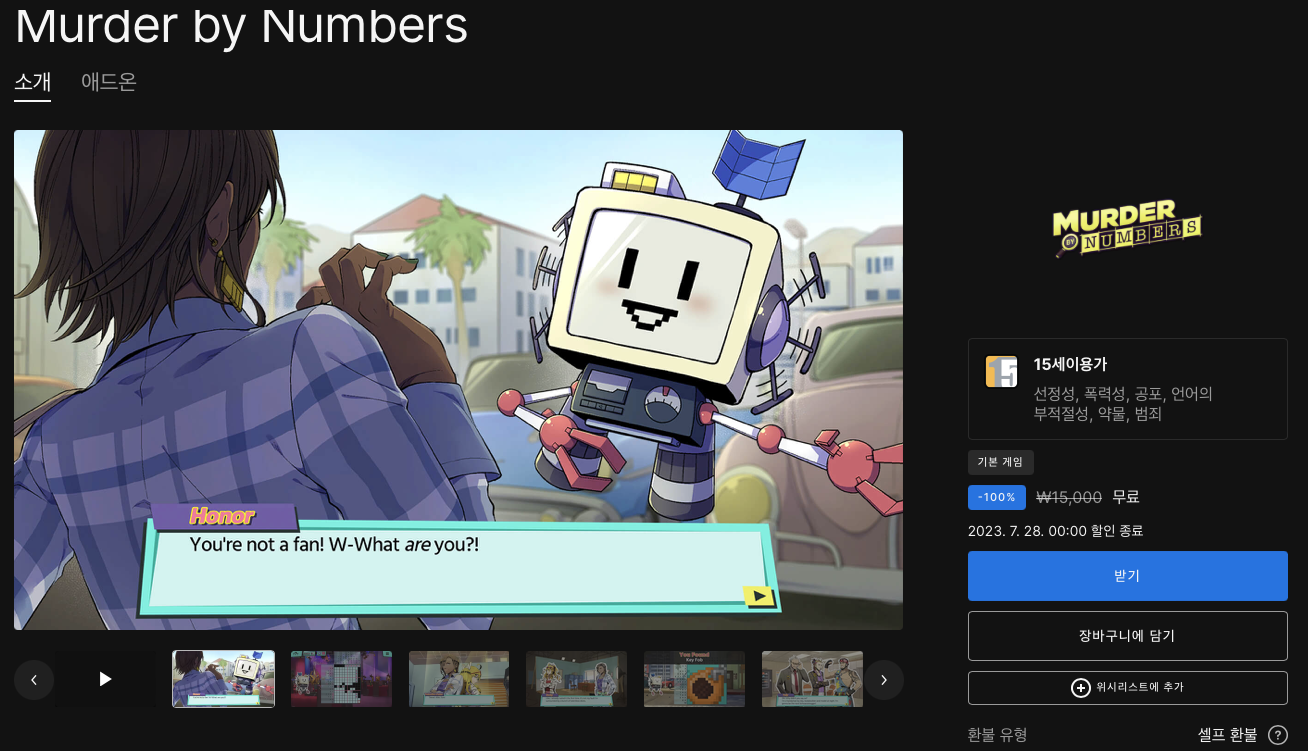1308x751 pixels.
Task: Click the ₩15,000 original price
Action: coord(1069,497)
